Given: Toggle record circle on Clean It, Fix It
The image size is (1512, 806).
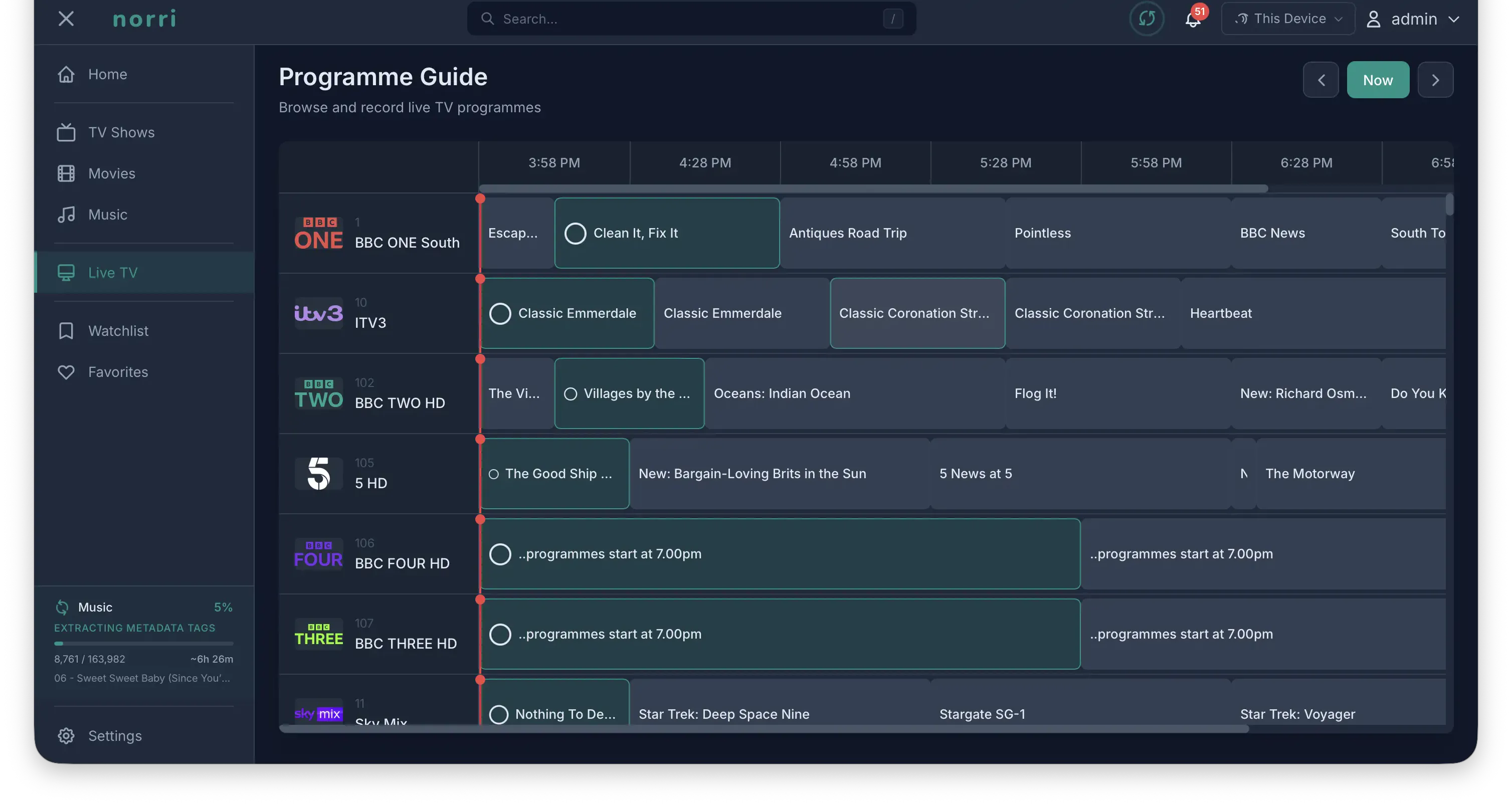Looking at the screenshot, I should pyautogui.click(x=575, y=233).
